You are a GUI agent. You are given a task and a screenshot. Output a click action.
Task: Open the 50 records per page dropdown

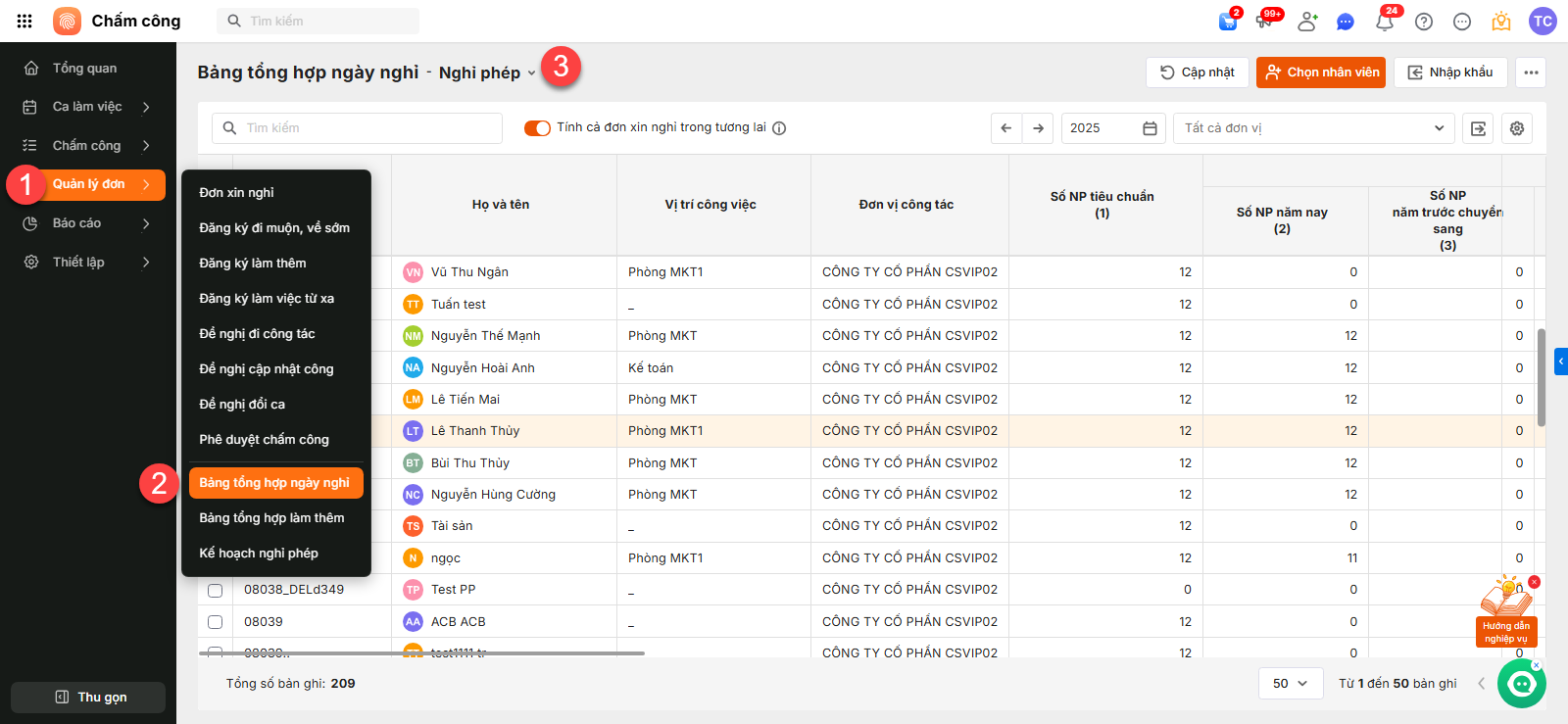[1290, 683]
